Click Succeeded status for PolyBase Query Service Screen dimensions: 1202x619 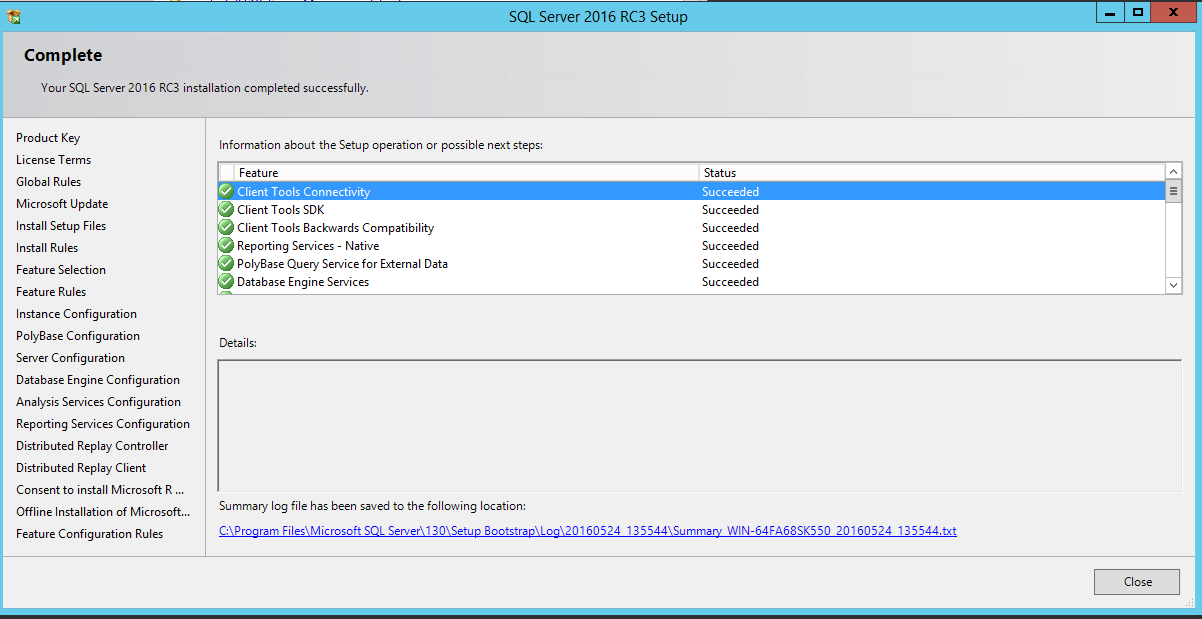730,264
